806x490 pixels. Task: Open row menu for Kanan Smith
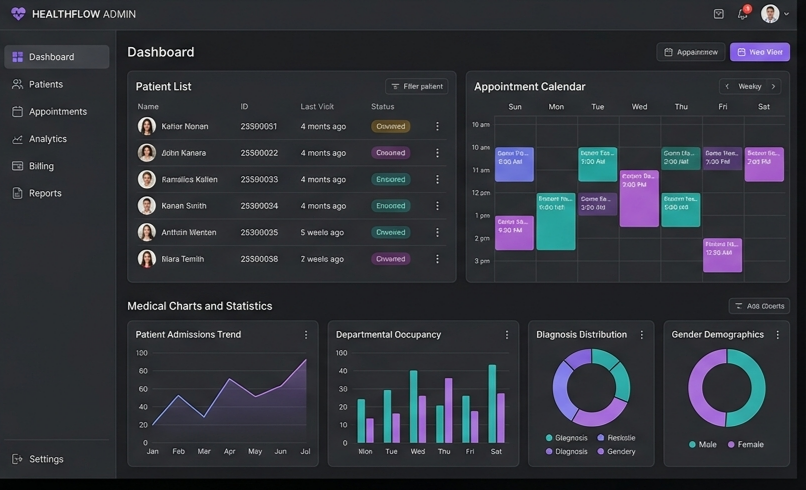(x=437, y=206)
